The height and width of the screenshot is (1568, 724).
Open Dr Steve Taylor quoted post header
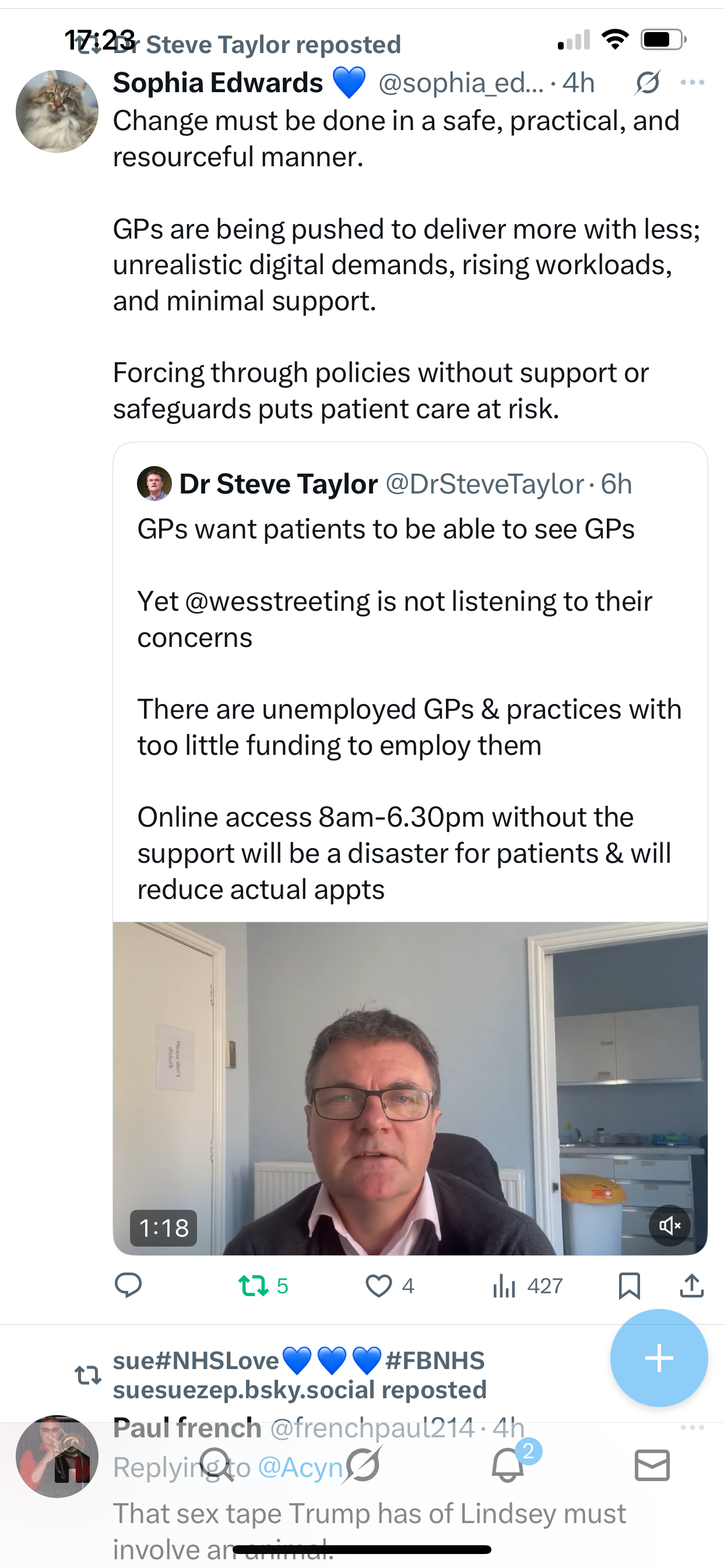[x=385, y=484]
